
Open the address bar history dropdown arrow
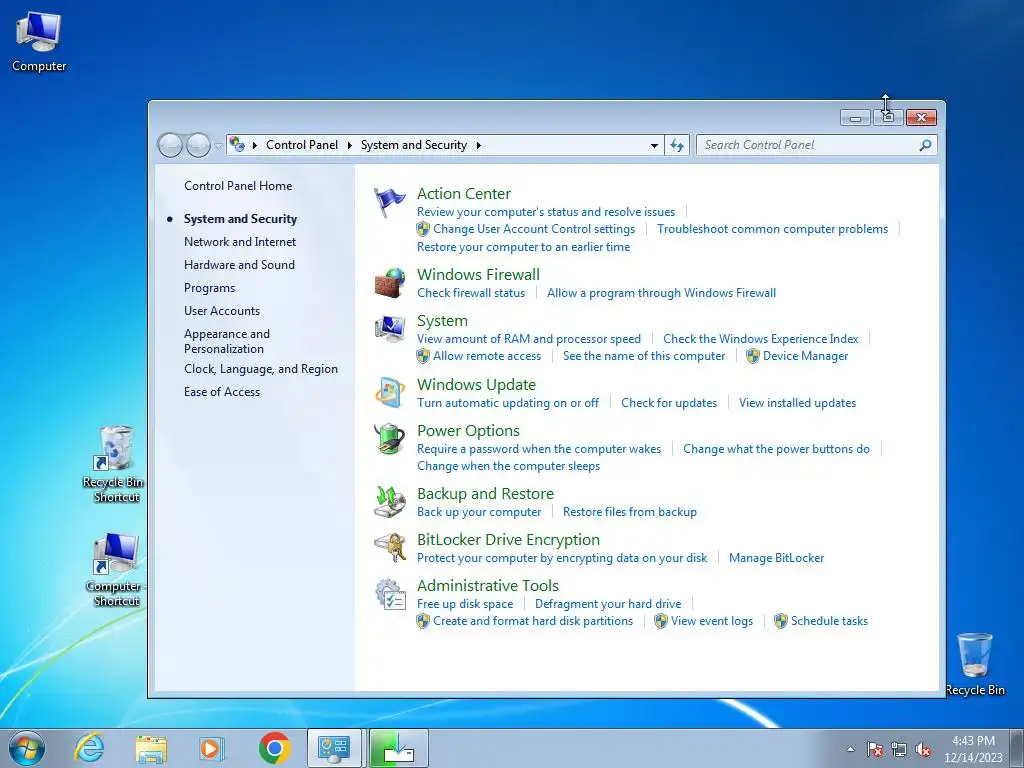click(654, 146)
